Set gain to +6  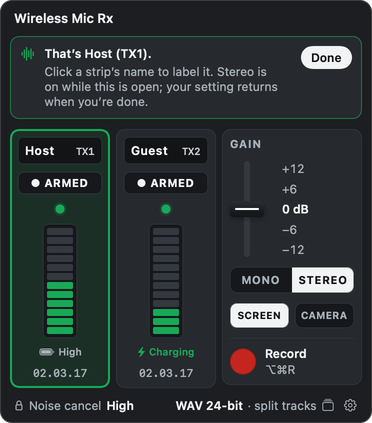[x=289, y=189]
